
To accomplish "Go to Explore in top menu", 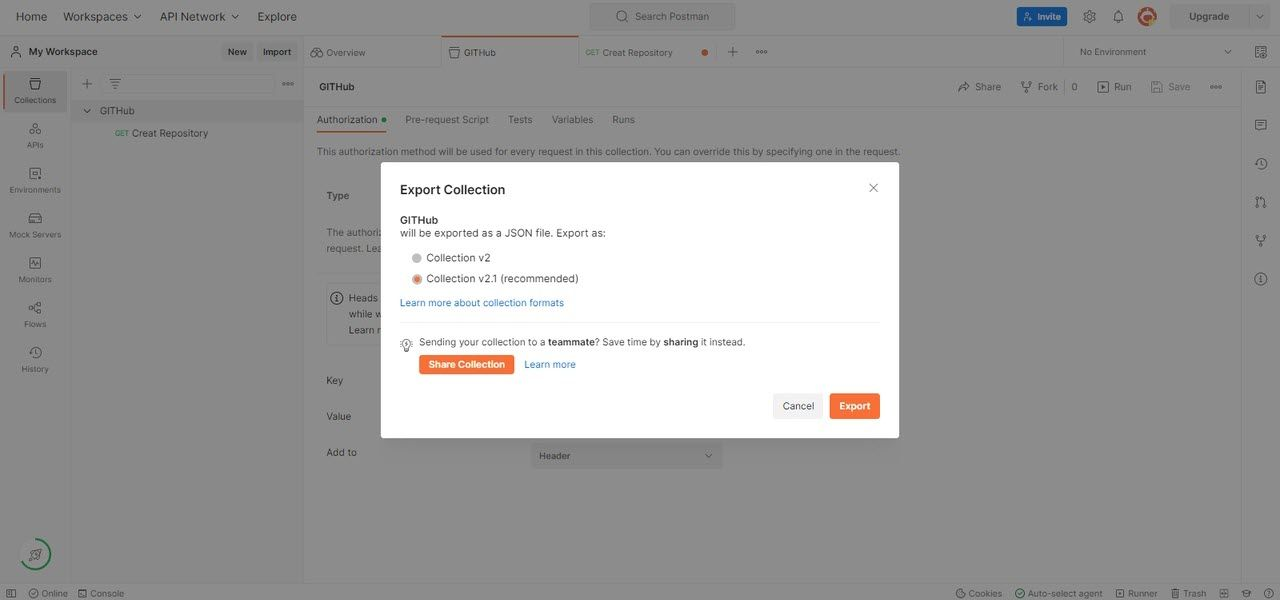I will point(277,16).
